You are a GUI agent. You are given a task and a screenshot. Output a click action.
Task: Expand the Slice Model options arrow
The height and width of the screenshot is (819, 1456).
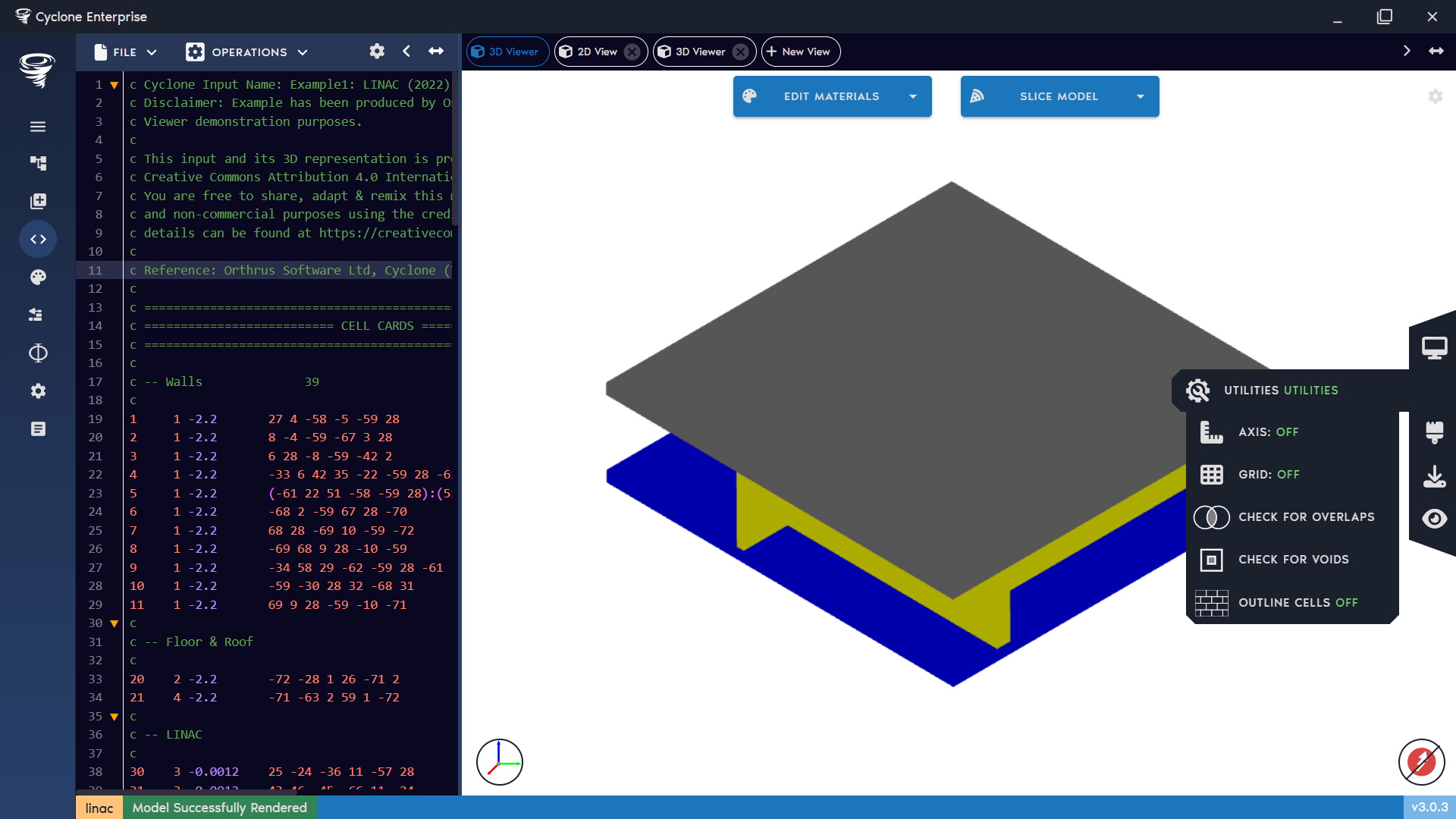[x=1140, y=96]
